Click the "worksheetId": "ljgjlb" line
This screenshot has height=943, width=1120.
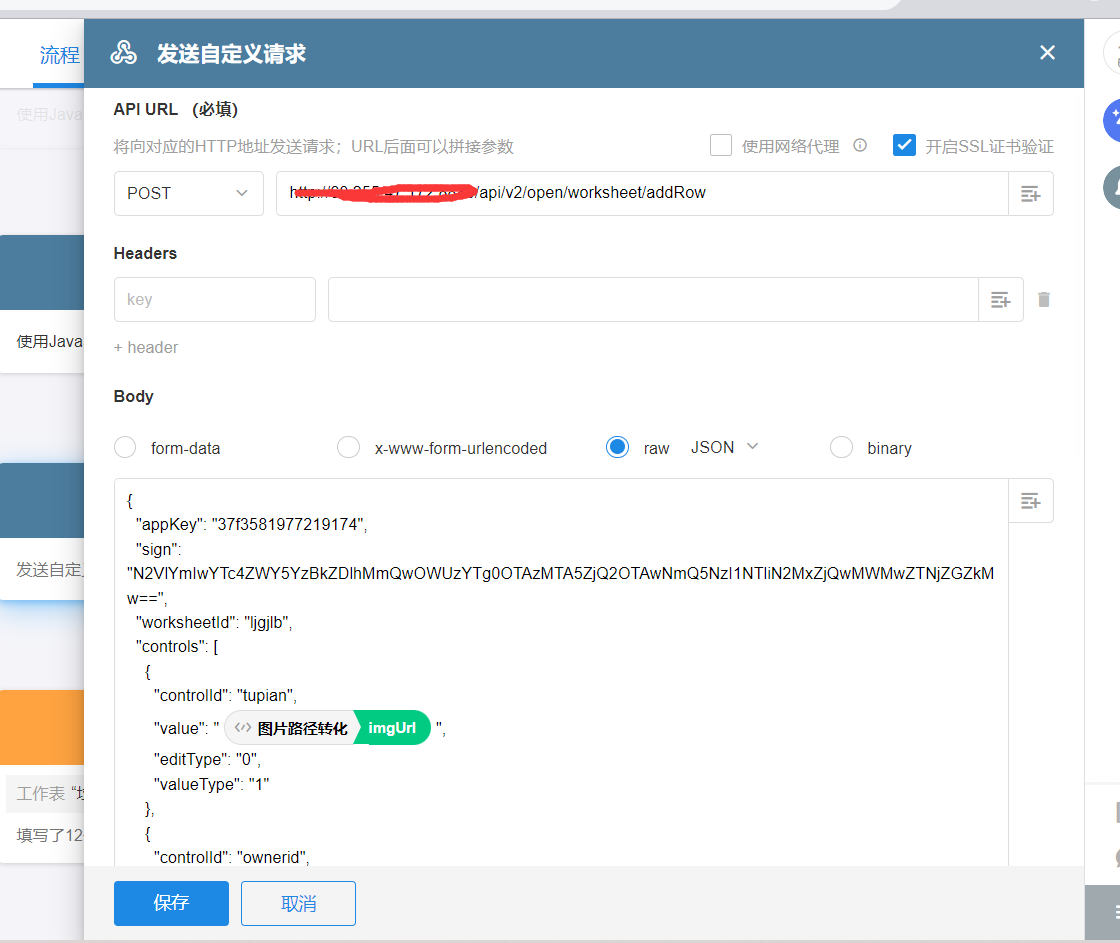(214, 622)
